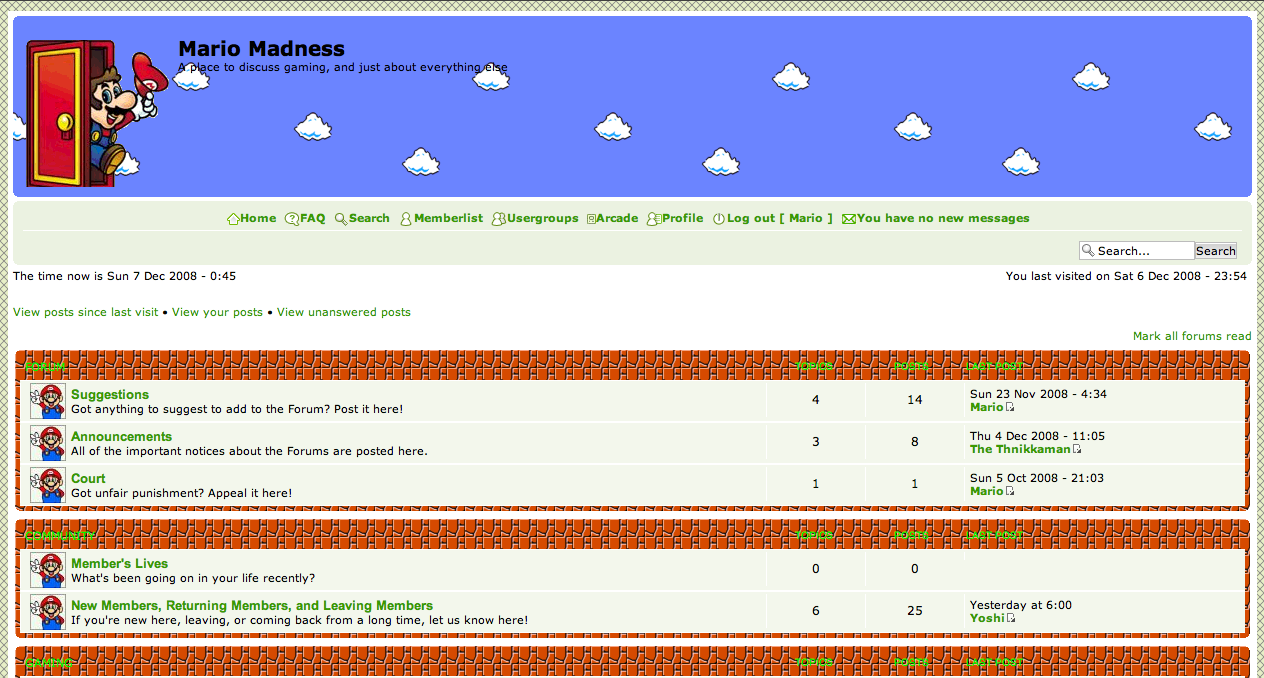Click the 'Mario Madness' site title
This screenshot has height=678, width=1264.
261,48
